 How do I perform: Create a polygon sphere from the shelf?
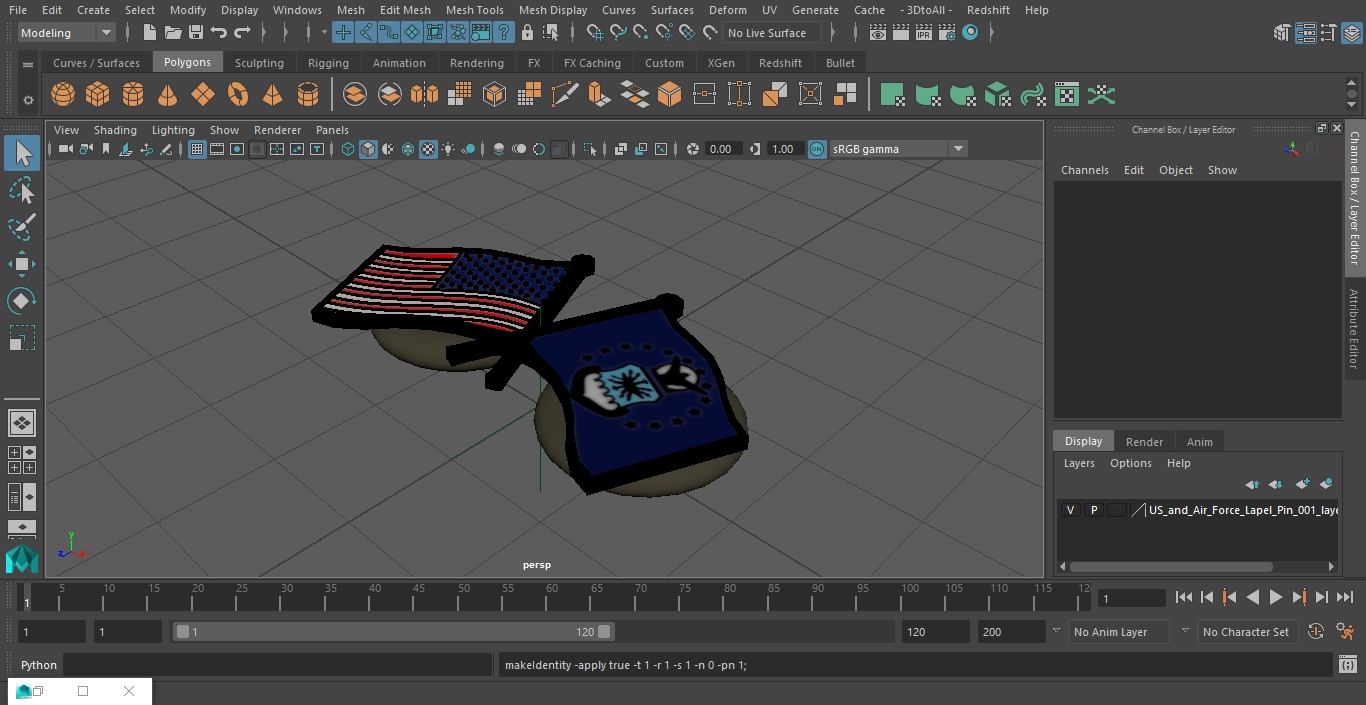tap(63, 95)
